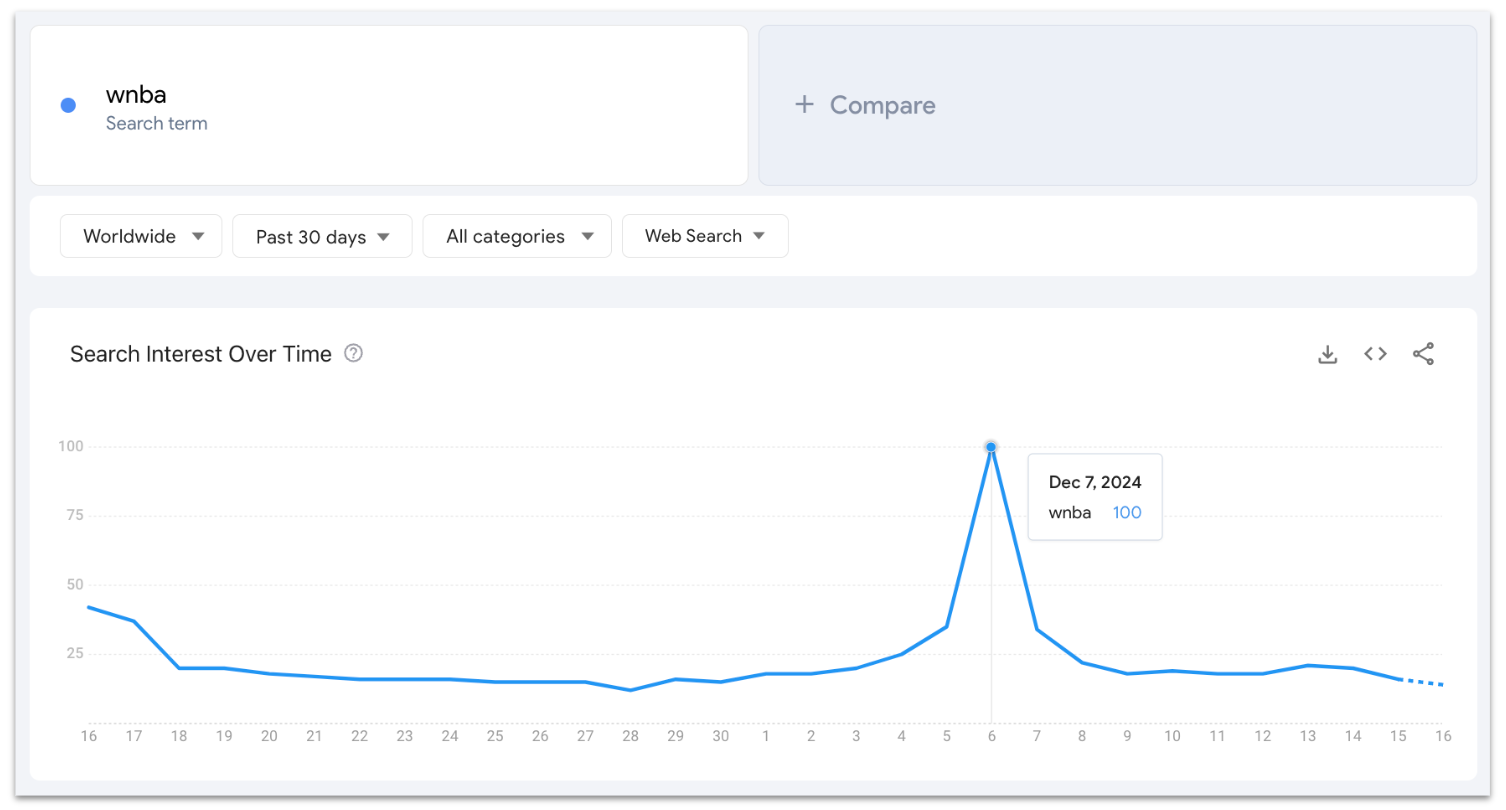Share the Search Interest Over Time chart
1506x810 pixels.
pyautogui.click(x=1423, y=354)
